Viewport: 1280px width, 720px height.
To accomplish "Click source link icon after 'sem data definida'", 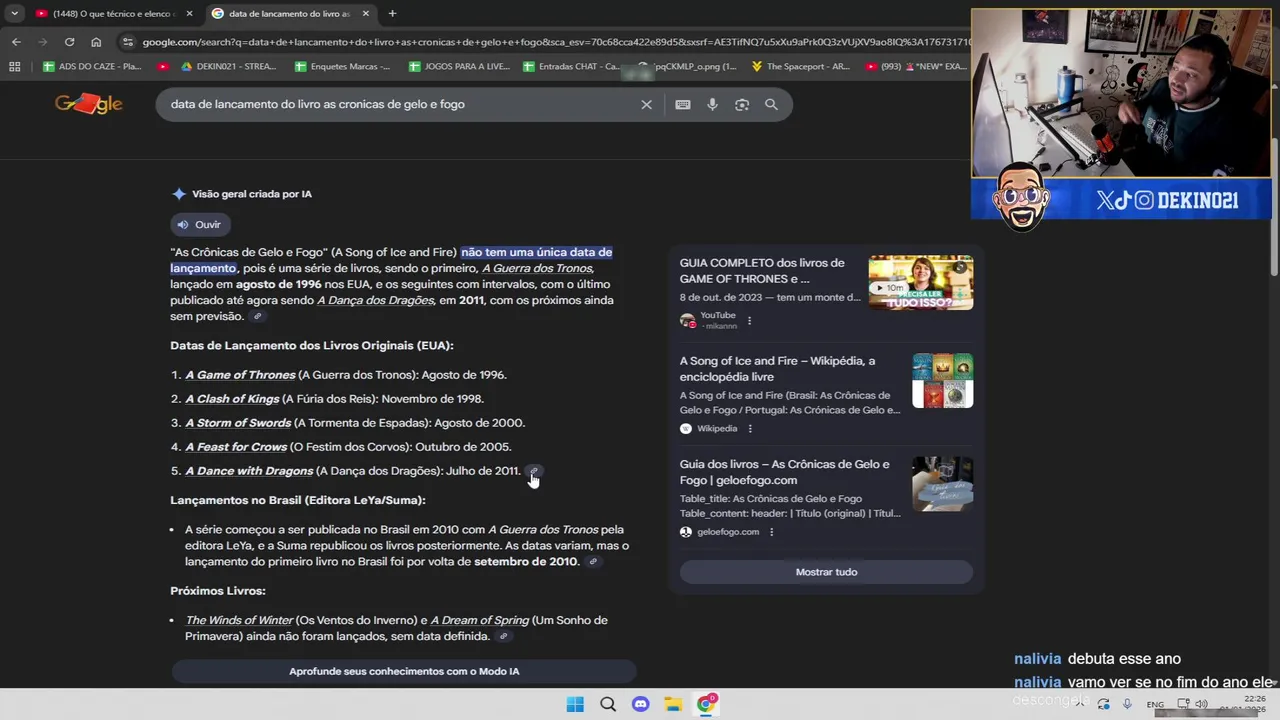I will [503, 636].
